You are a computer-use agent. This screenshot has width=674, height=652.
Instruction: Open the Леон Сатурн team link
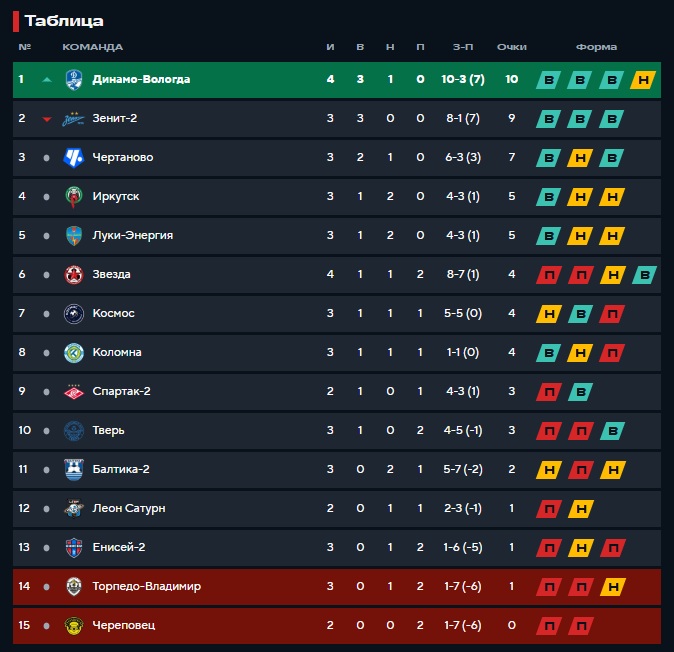tap(129, 508)
